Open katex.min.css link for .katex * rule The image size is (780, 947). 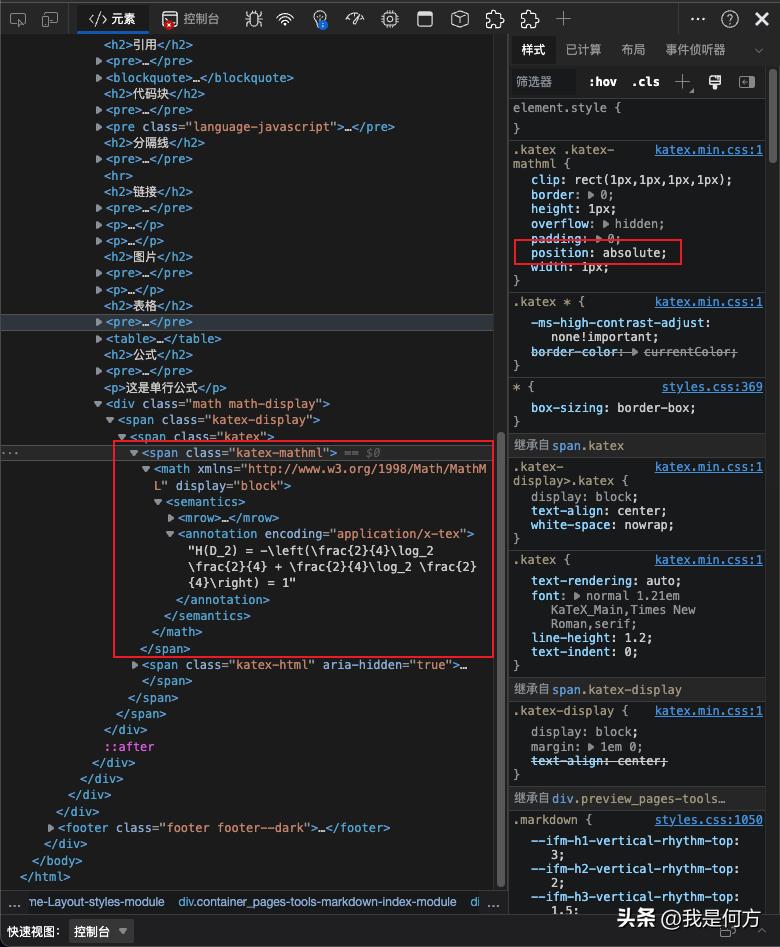pos(709,301)
